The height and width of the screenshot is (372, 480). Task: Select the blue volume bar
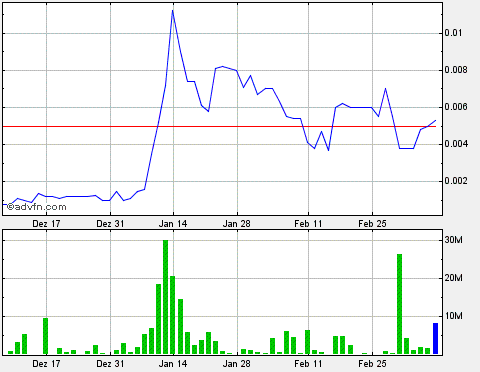coord(435,338)
